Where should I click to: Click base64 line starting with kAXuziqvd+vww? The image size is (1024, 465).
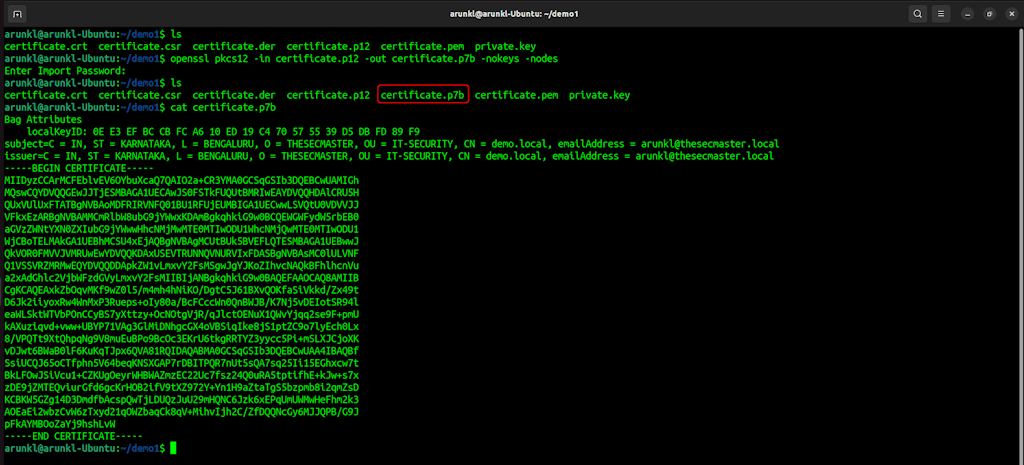182,327
